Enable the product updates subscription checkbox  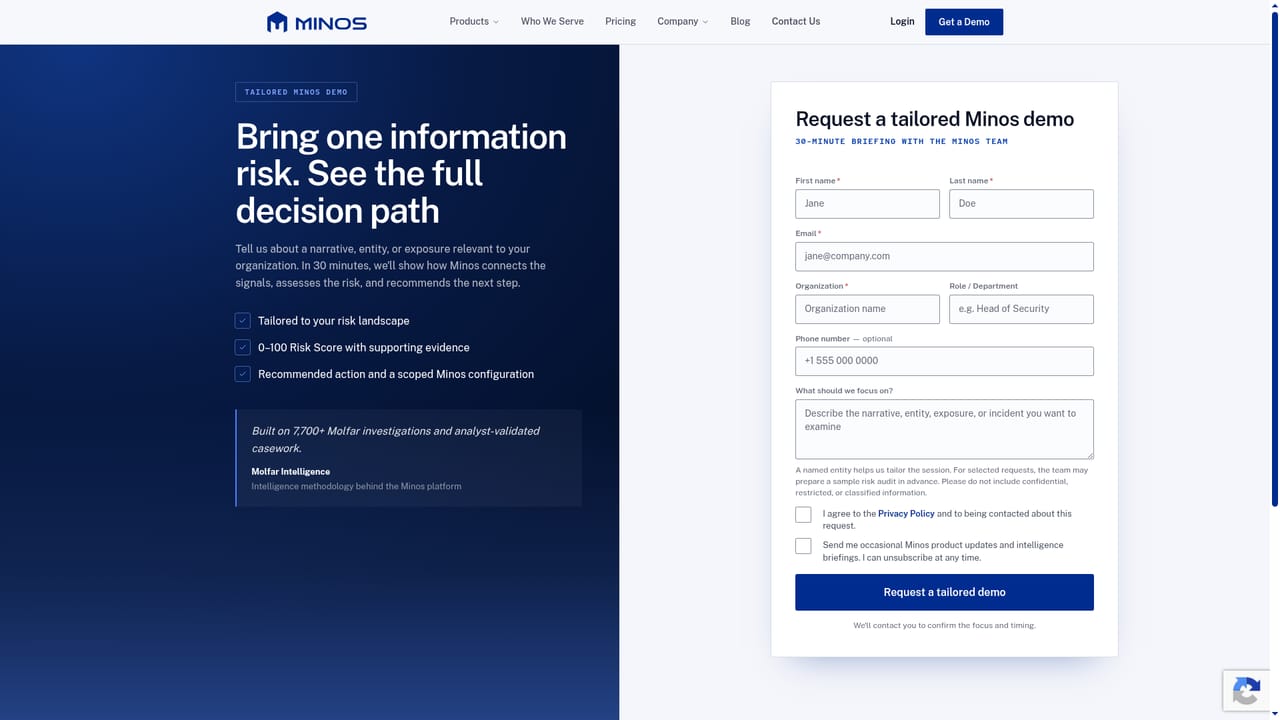point(803,546)
